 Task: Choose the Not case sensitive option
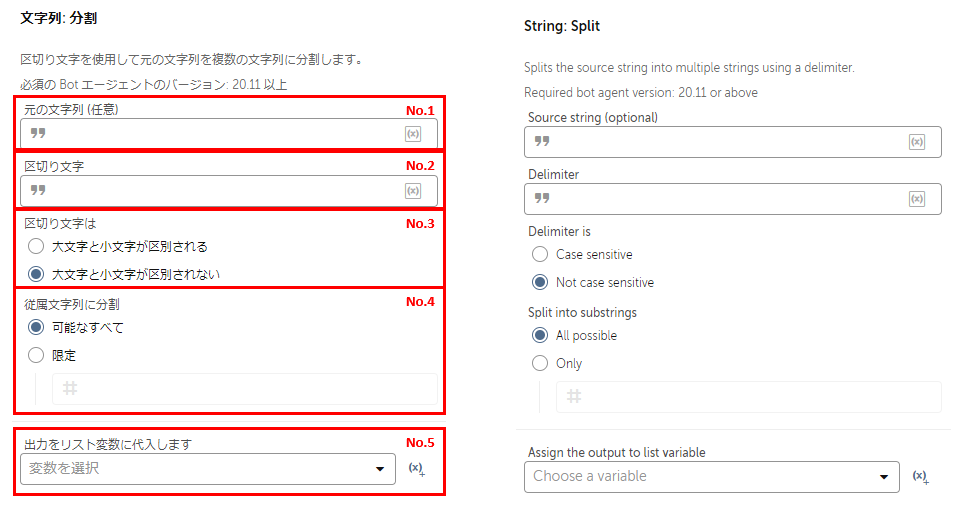pos(540,283)
